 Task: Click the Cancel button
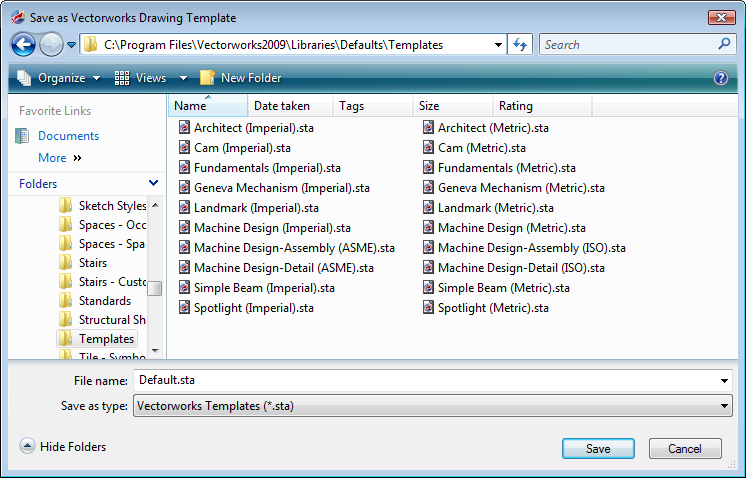click(x=685, y=449)
